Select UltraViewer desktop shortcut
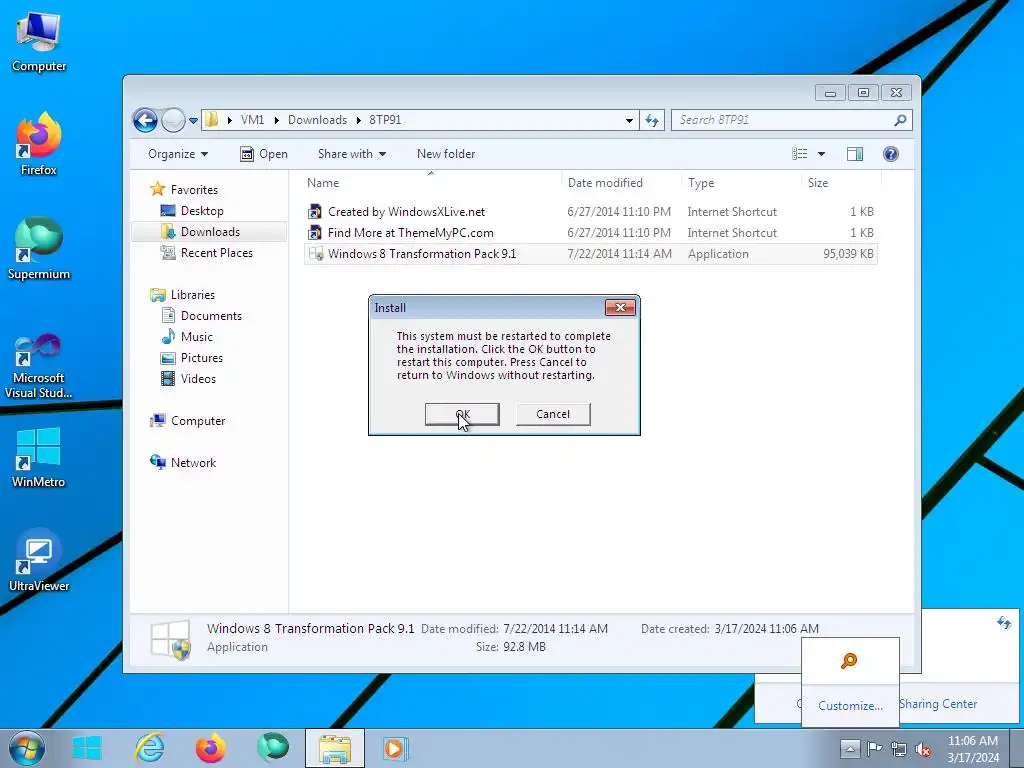1024x768 pixels. coord(39,560)
